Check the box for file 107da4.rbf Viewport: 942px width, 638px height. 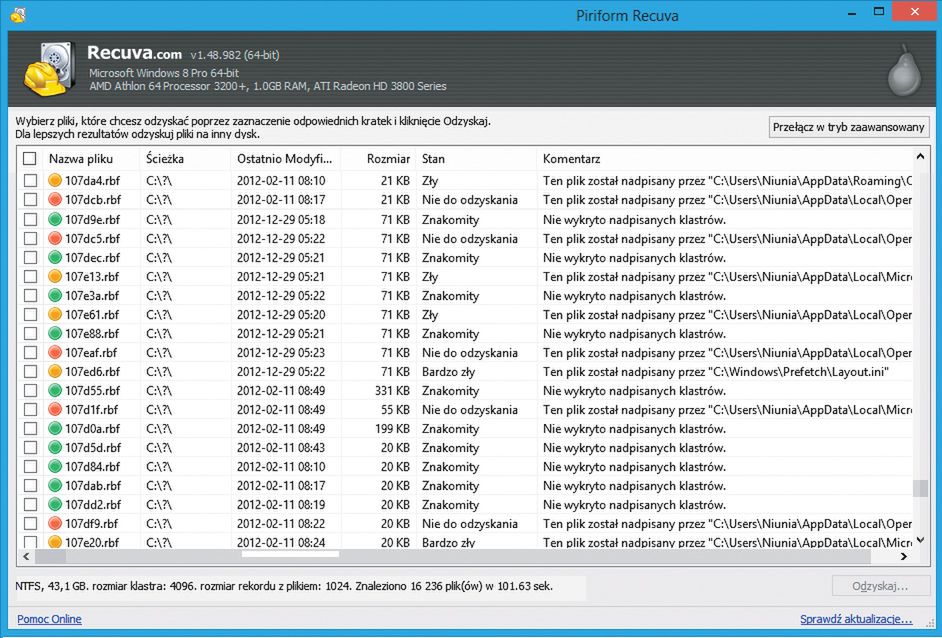pyautogui.click(x=30, y=180)
